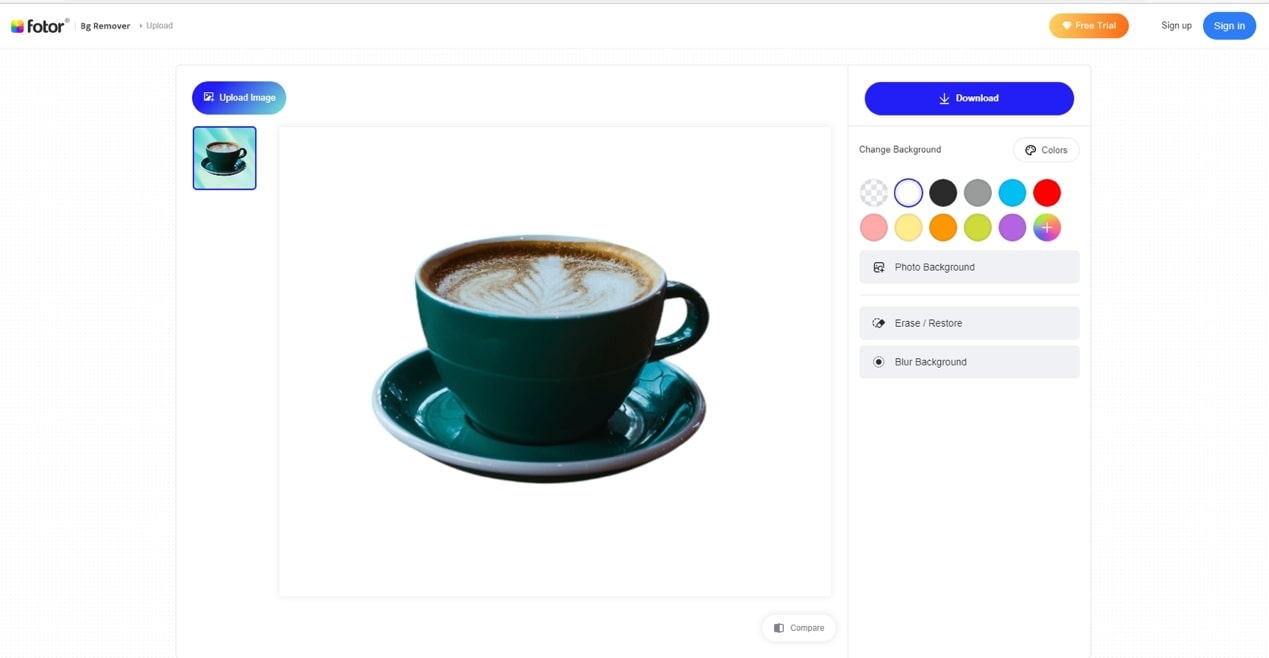Click the Upload Image button
Screen dimensions: 1269x658
click(239, 98)
